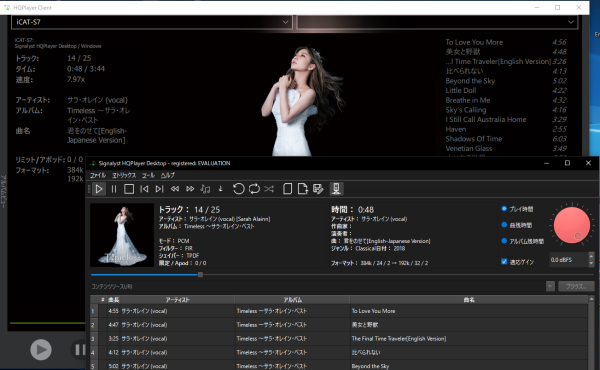This screenshot has width=600, height=370.
Task: Select playlist row 1 To Love You More
Action: point(339,311)
